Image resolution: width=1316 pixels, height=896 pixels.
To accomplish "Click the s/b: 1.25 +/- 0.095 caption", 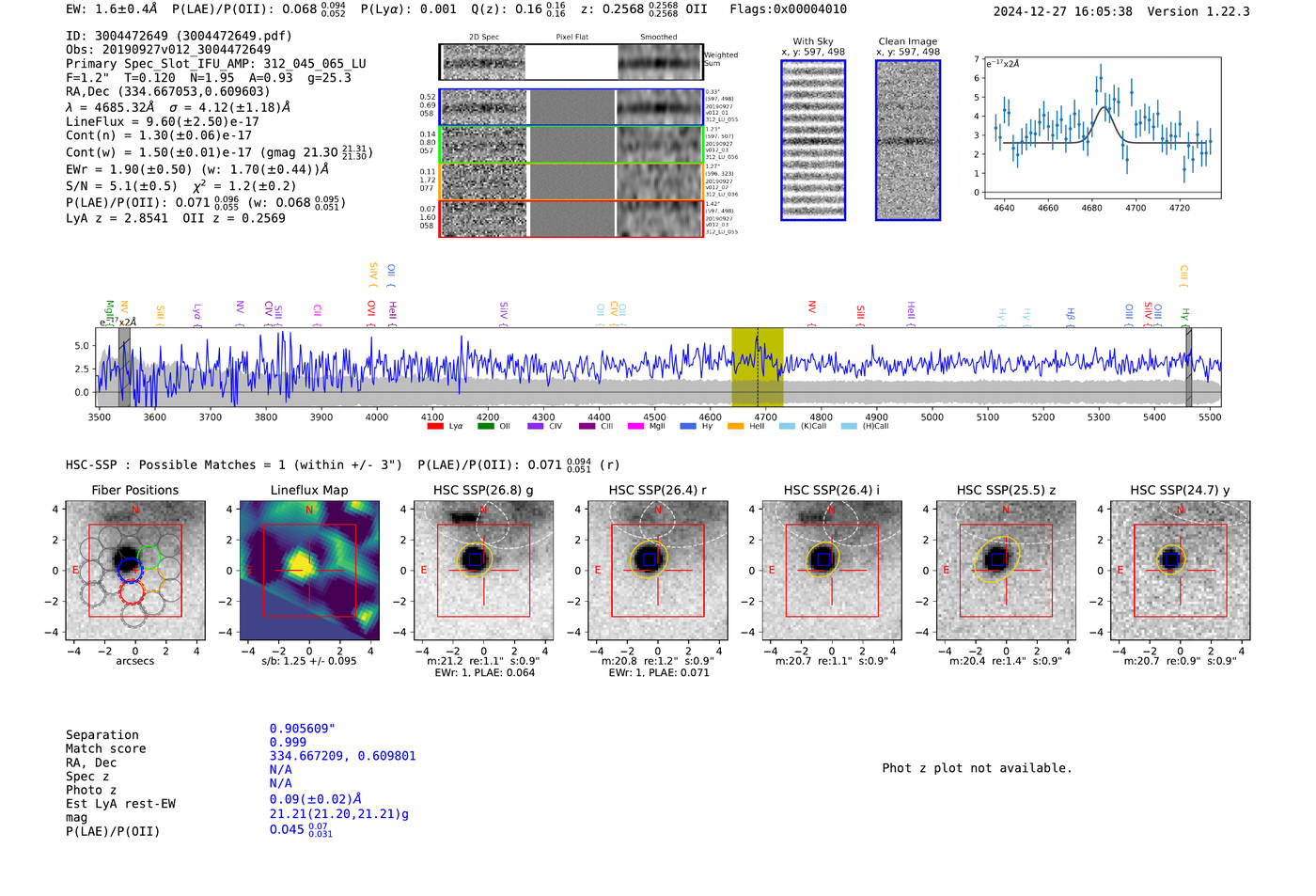I will [x=309, y=661].
